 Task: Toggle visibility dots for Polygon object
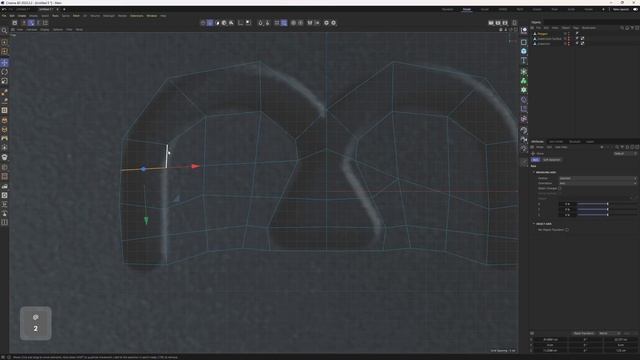569,34
